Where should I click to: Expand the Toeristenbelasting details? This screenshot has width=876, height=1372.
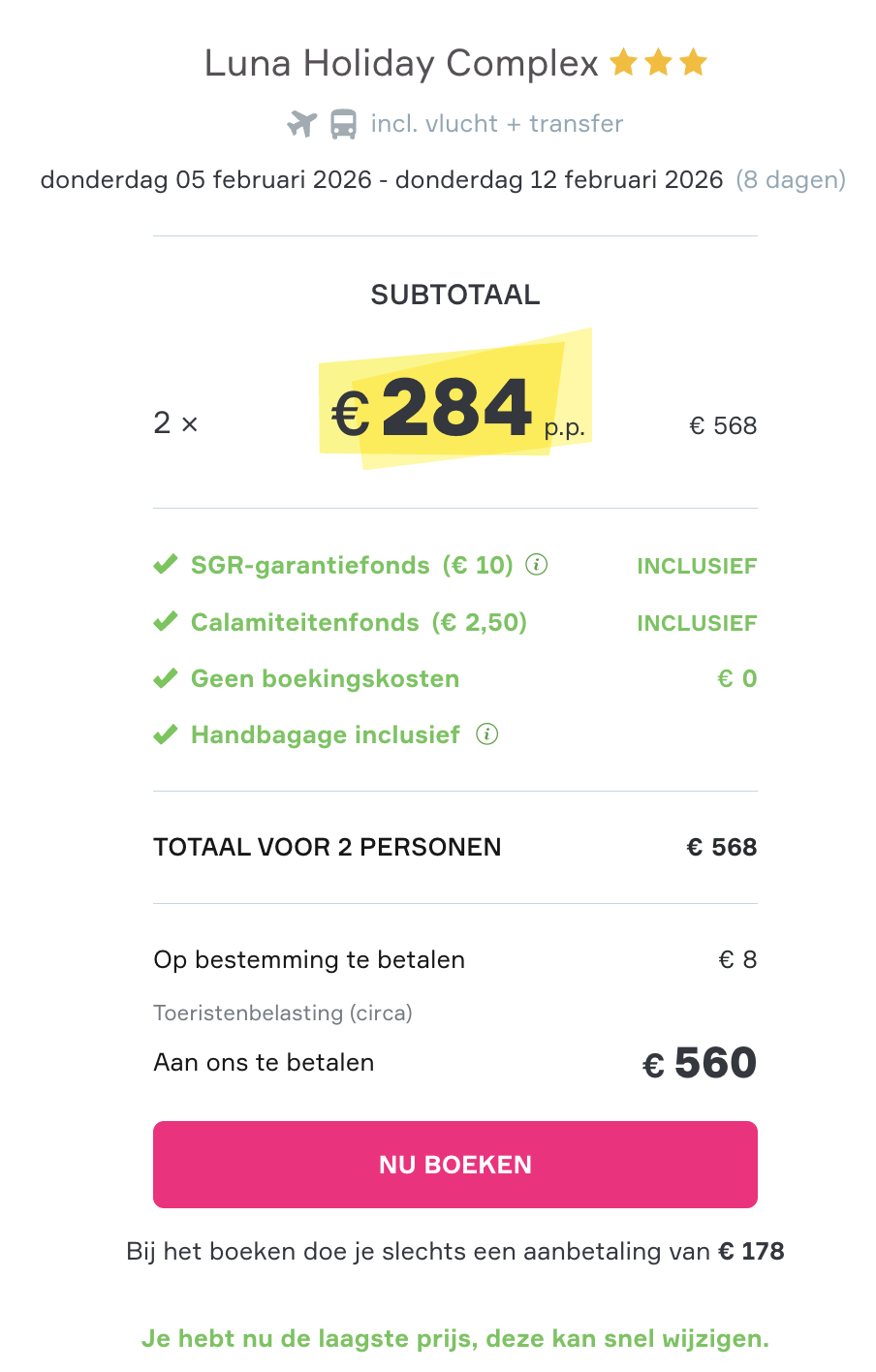tap(282, 1013)
